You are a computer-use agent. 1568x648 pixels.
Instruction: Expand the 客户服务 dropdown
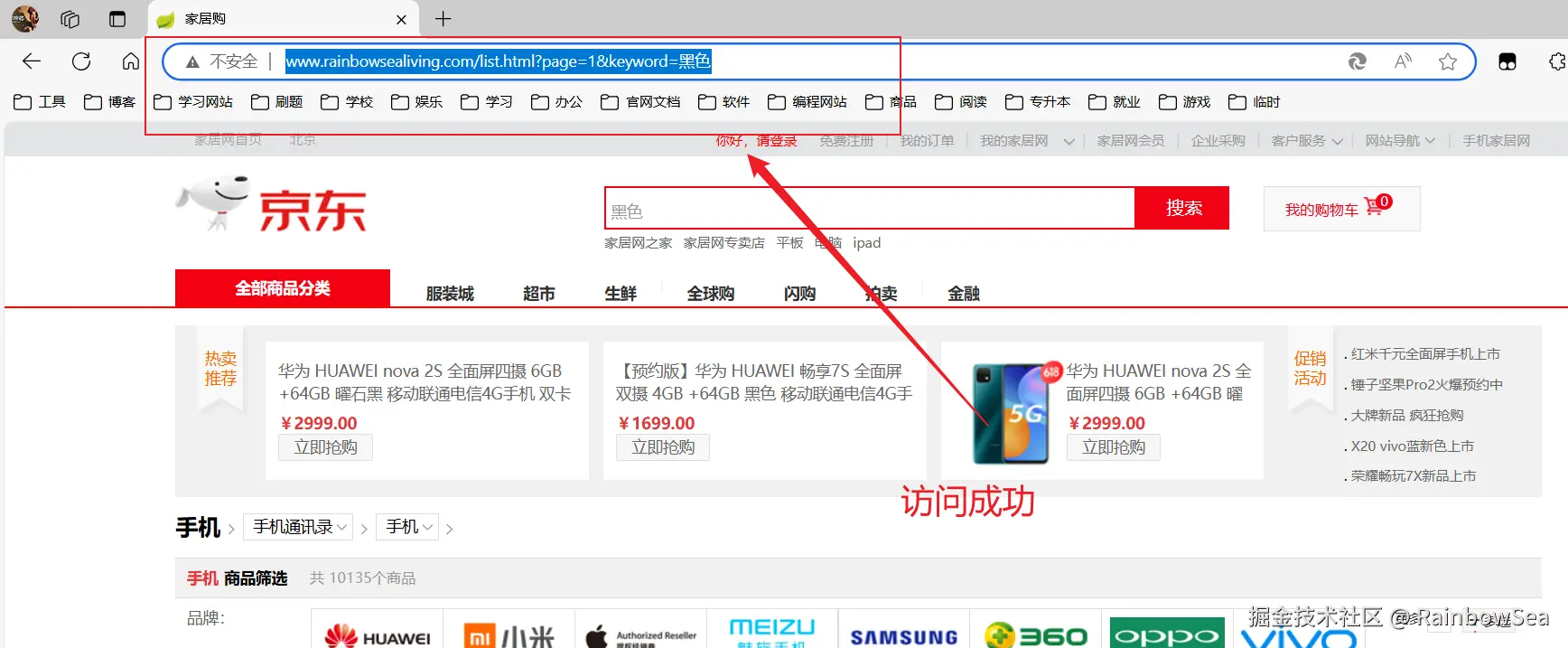click(x=1306, y=141)
